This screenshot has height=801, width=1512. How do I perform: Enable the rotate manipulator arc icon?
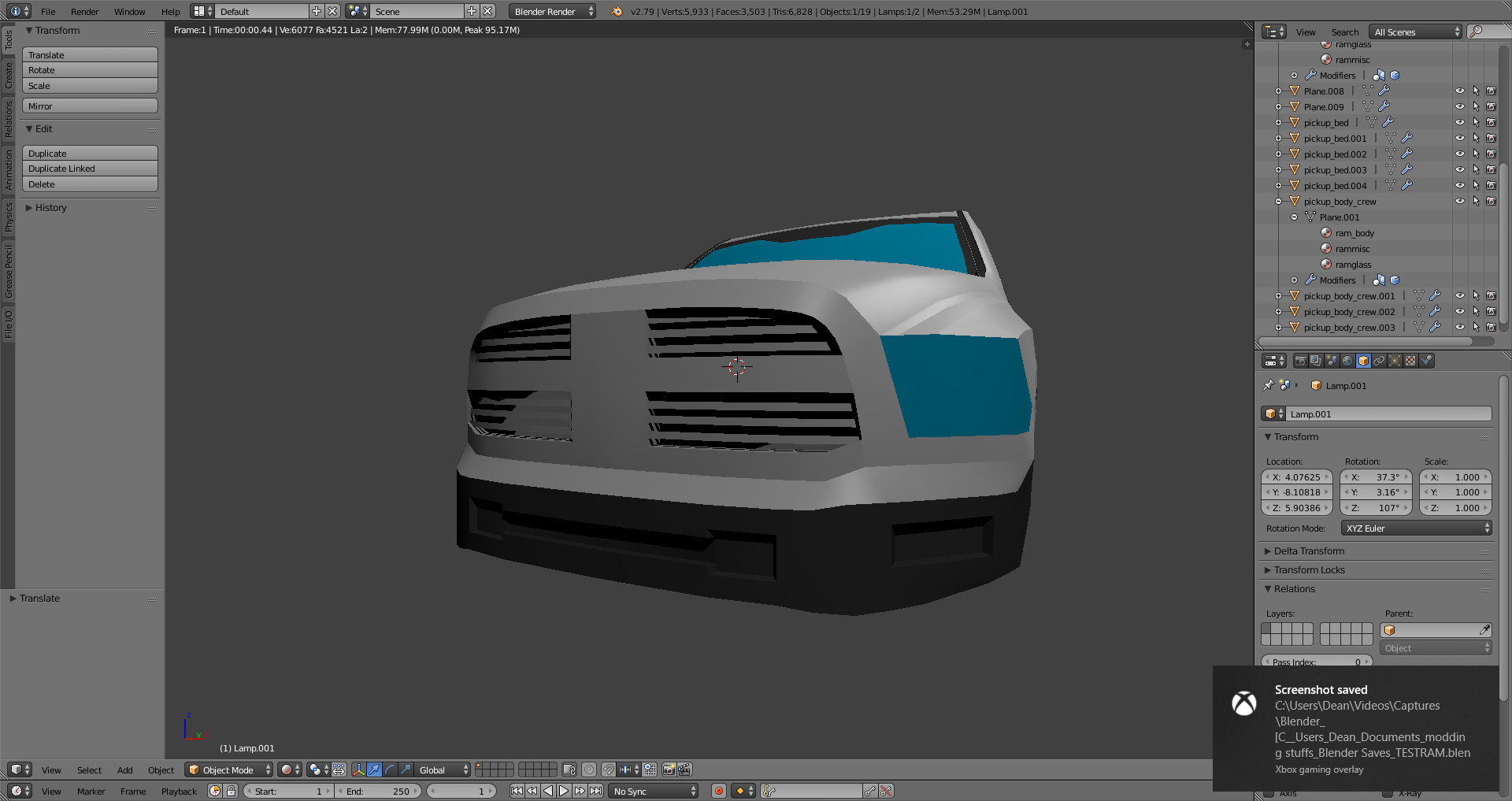pos(390,769)
